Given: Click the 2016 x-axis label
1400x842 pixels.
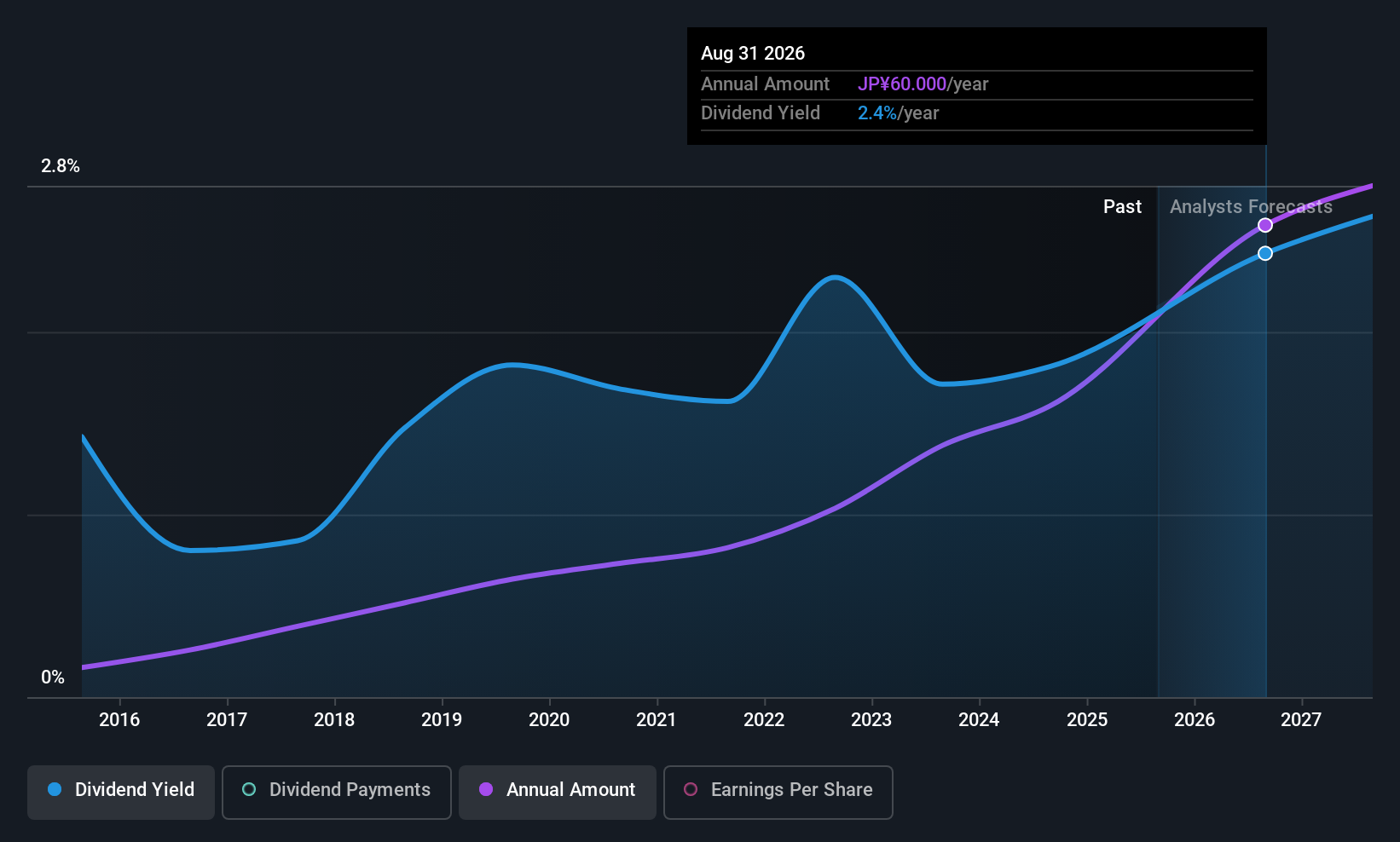Looking at the screenshot, I should 119,720.
